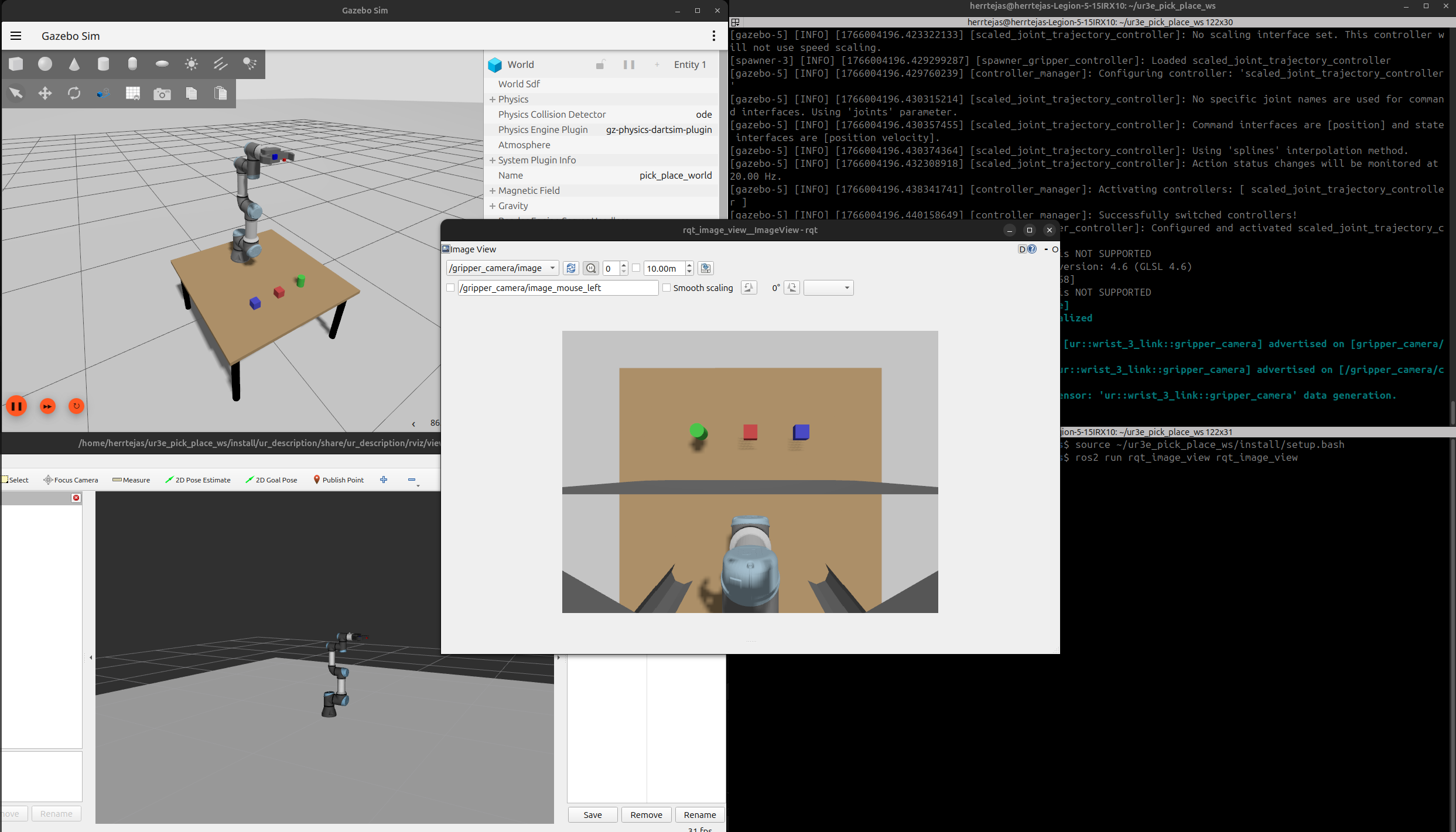Open the /gripper_camera/image topic dropdown
The image size is (1456, 832).
pos(502,268)
